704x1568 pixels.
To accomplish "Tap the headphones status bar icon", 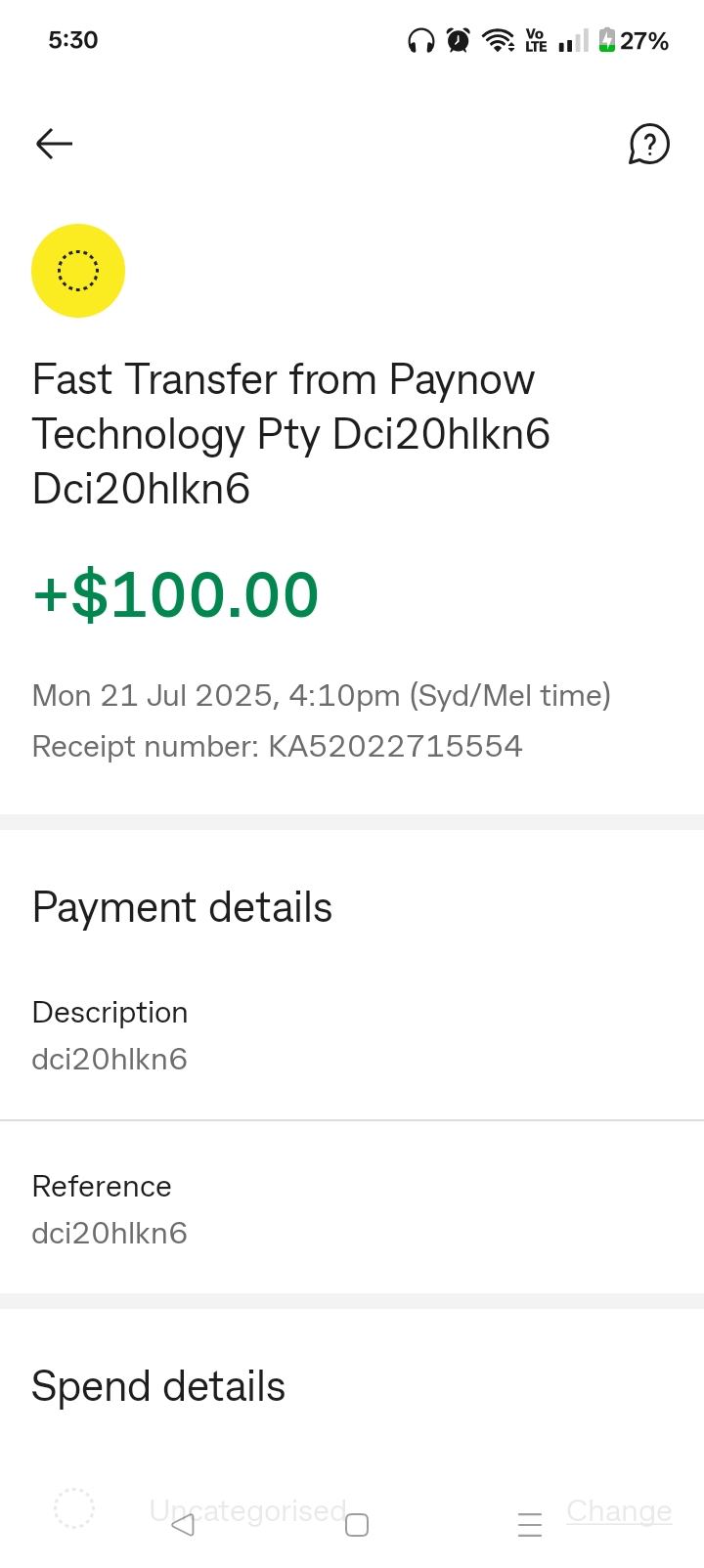I will [x=421, y=41].
